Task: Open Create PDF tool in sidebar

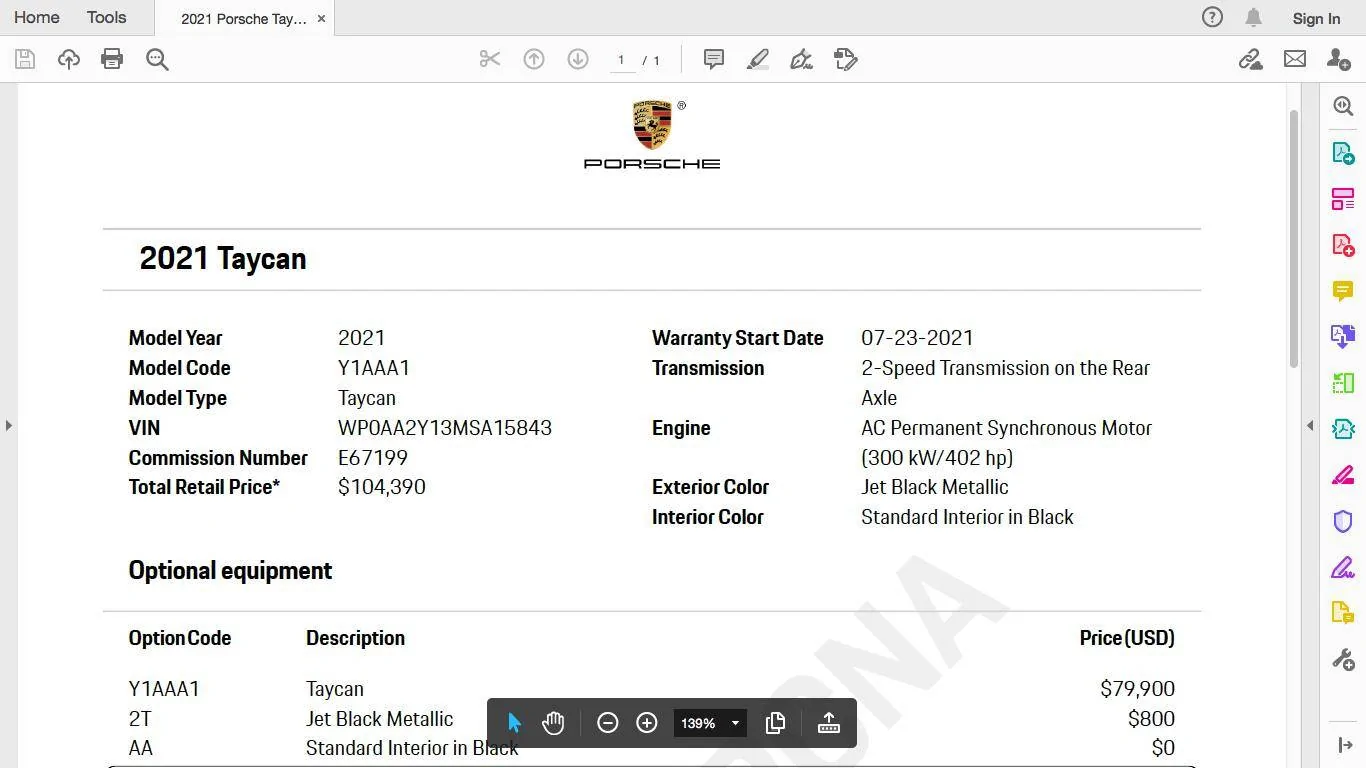Action: [1343, 245]
